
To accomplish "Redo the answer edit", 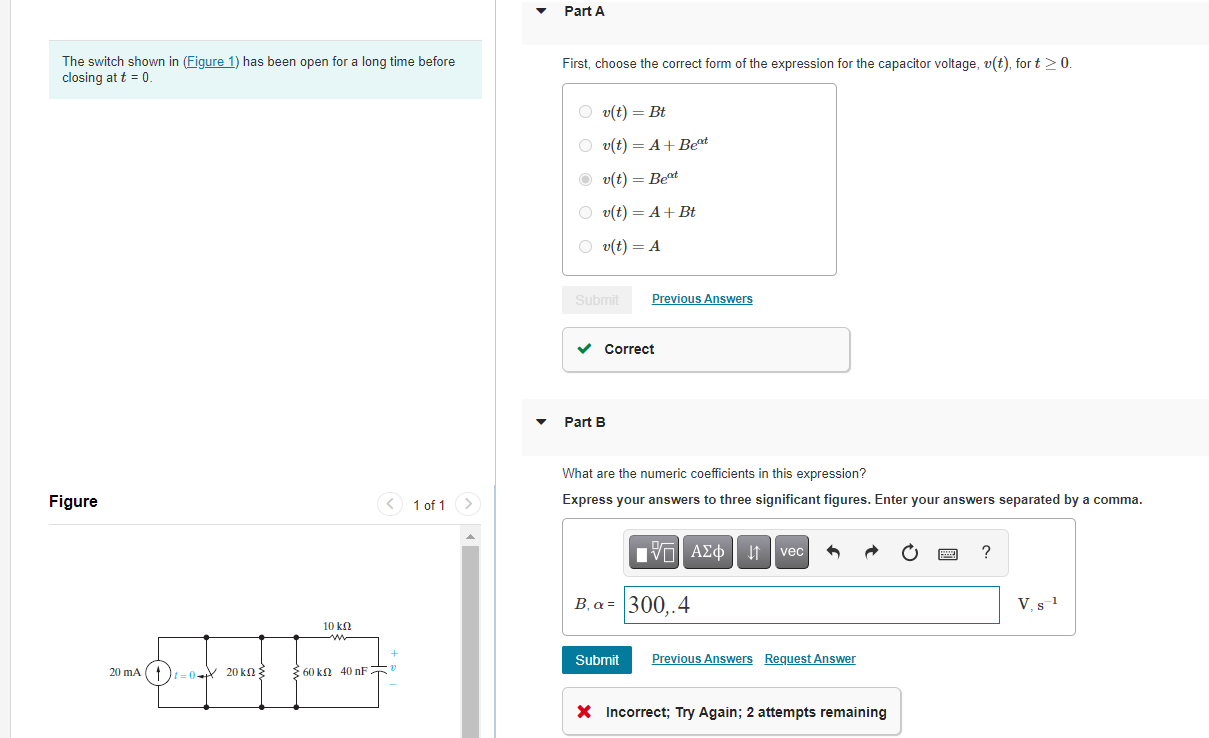I will pyautogui.click(x=871, y=551).
